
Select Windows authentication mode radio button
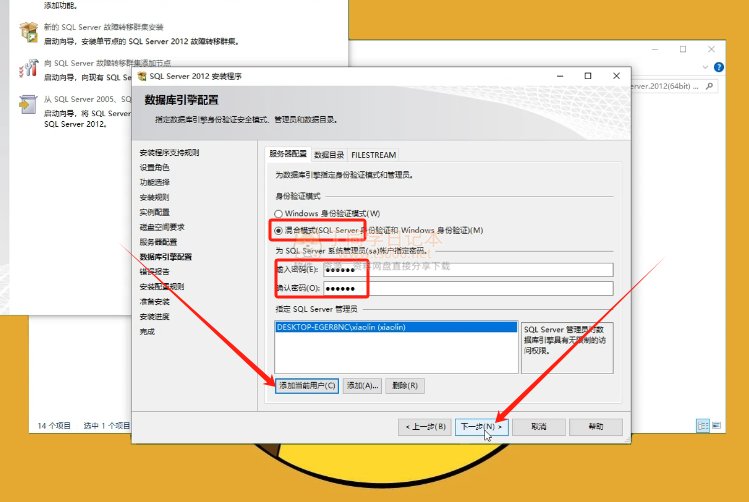(x=278, y=214)
